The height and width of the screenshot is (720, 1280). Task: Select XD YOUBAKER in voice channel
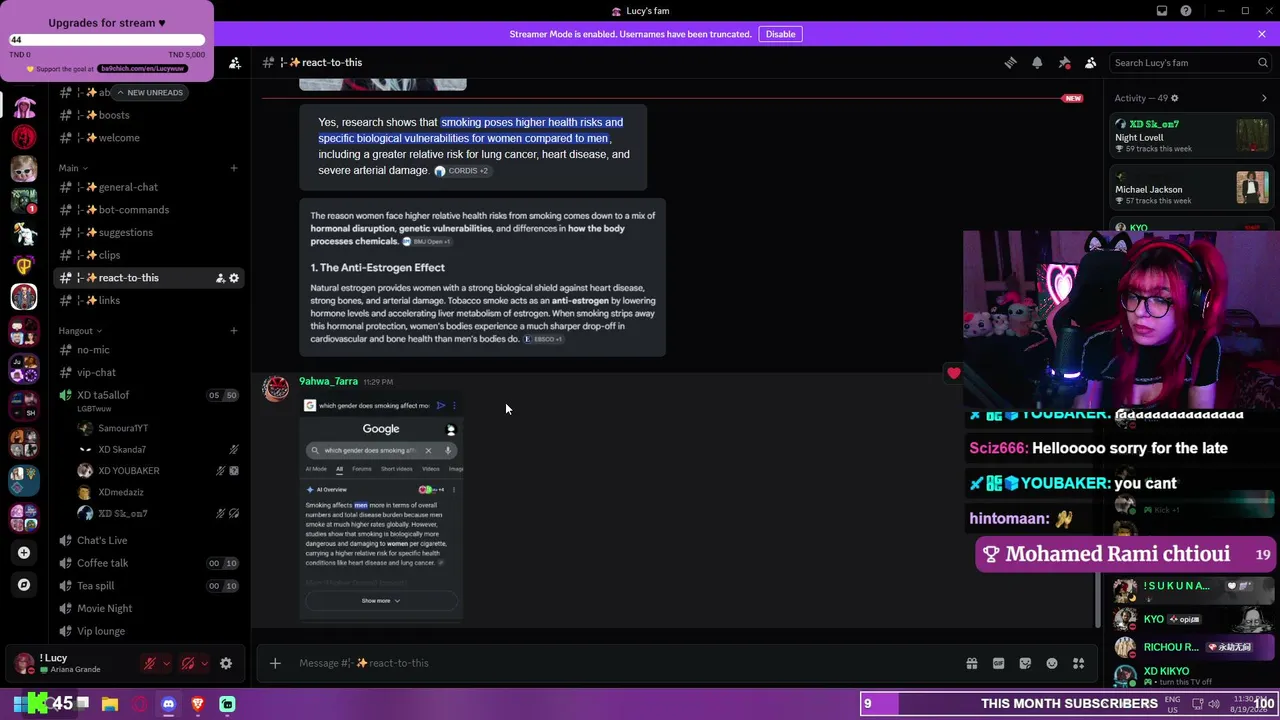[x=158, y=471]
